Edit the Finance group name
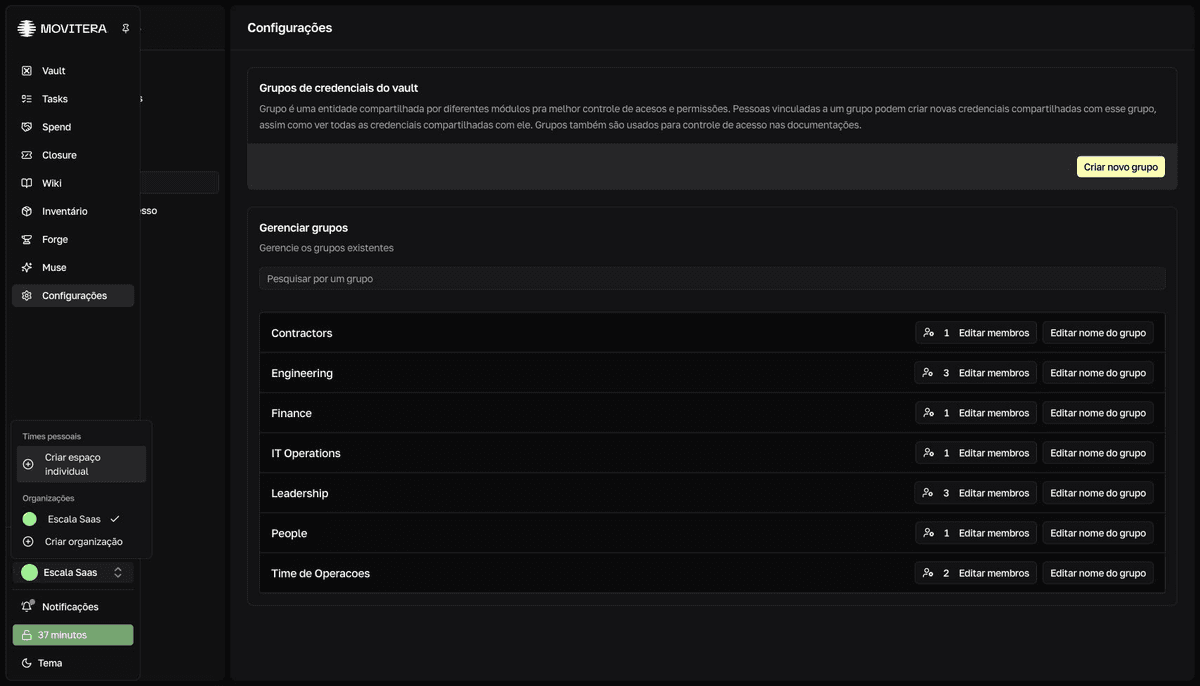 click(x=1098, y=413)
